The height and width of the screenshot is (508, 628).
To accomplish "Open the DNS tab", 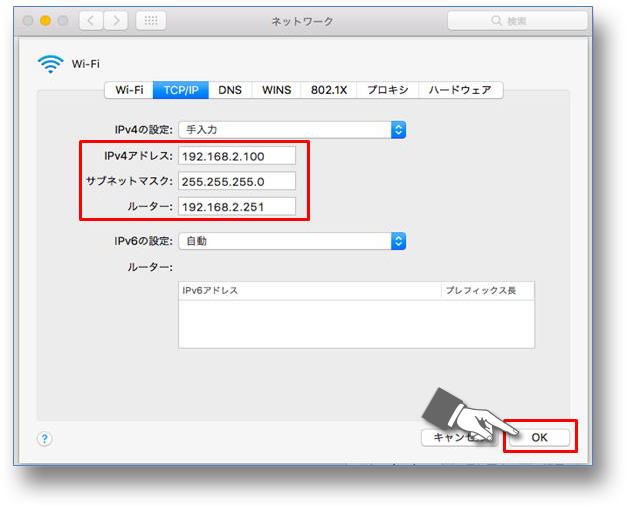I will [230, 90].
